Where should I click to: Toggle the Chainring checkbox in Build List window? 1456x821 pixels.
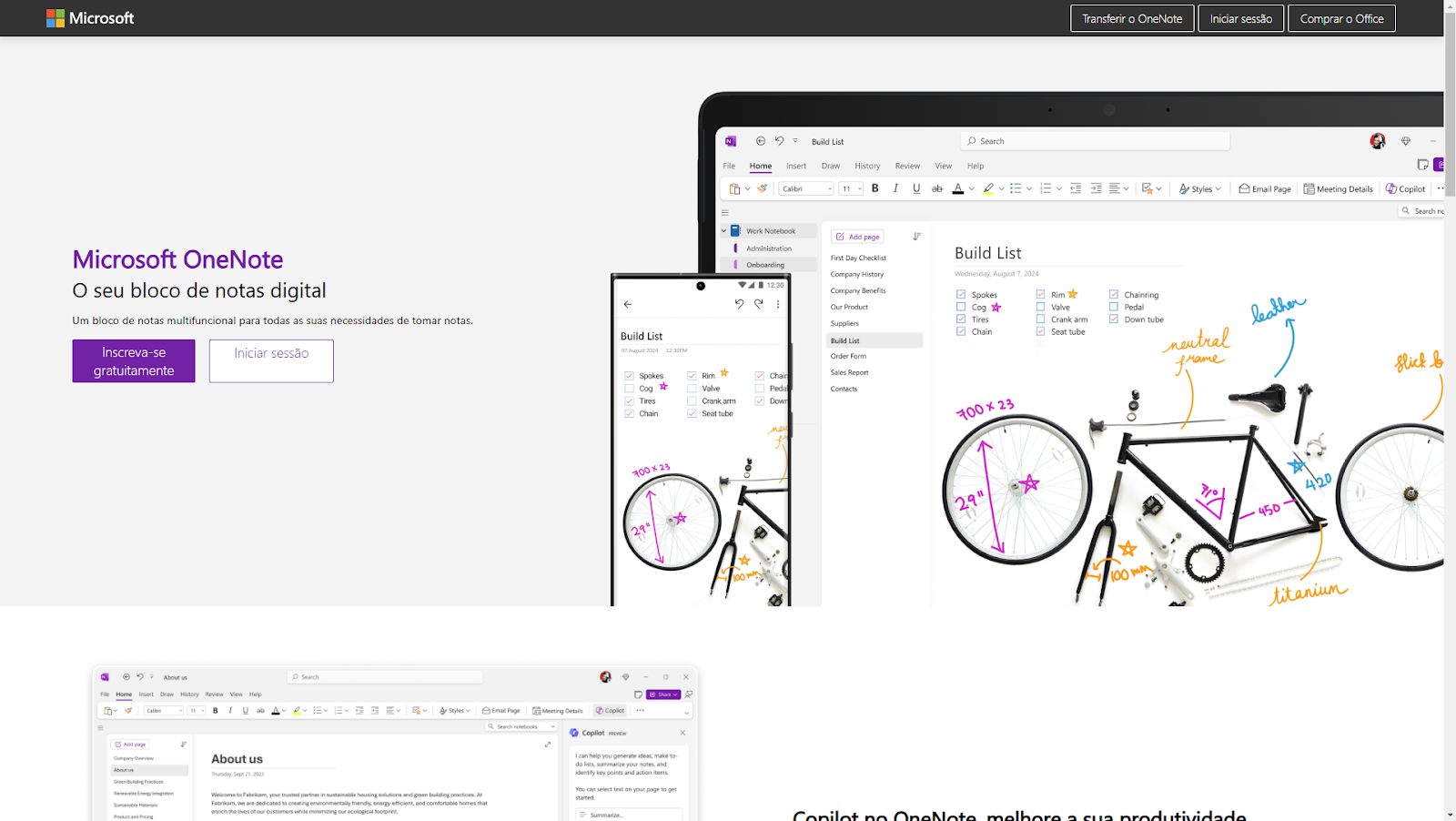click(x=1114, y=294)
